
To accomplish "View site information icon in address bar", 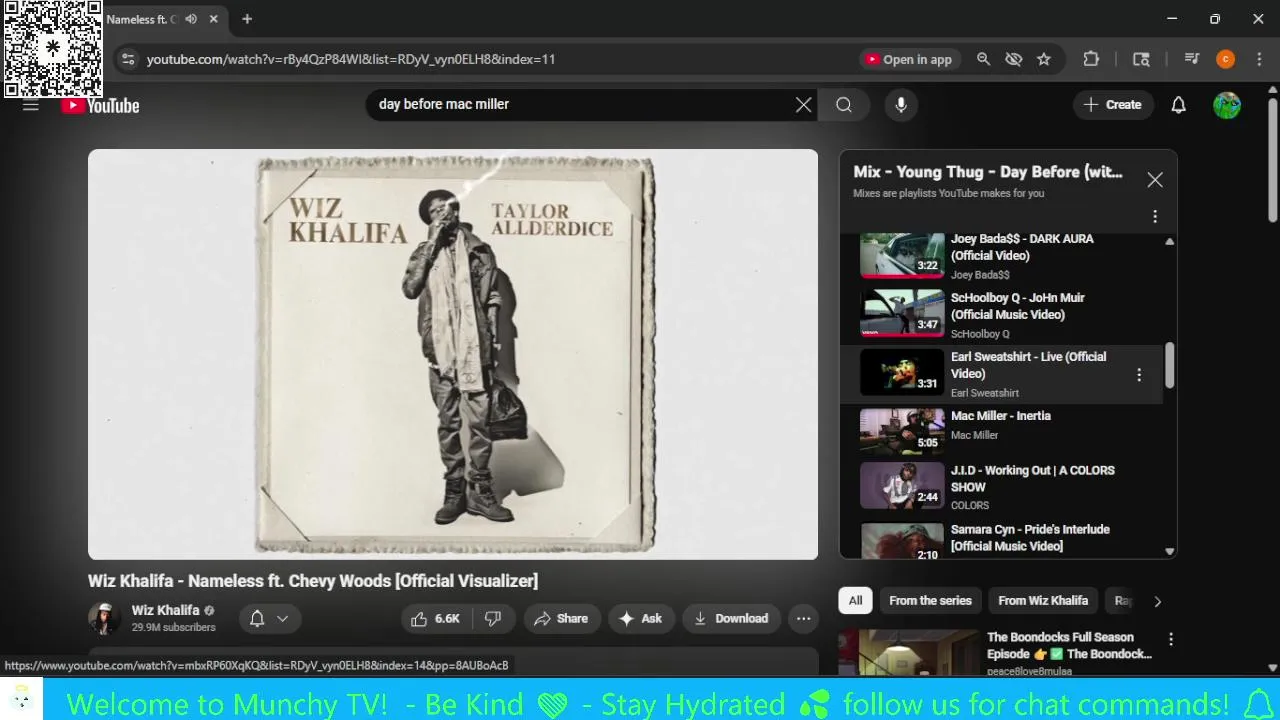I will [127, 59].
